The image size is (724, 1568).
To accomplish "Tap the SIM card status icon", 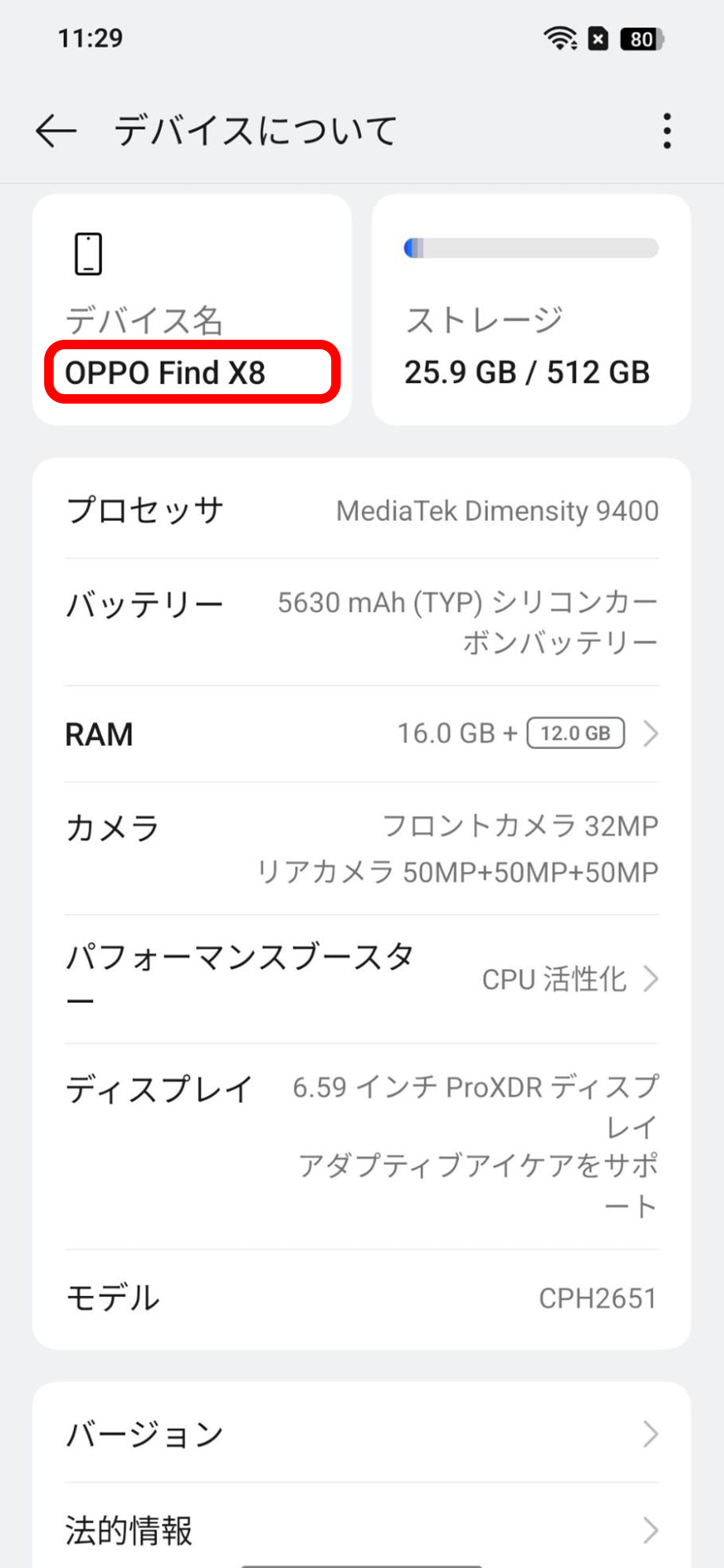I will click(x=599, y=39).
